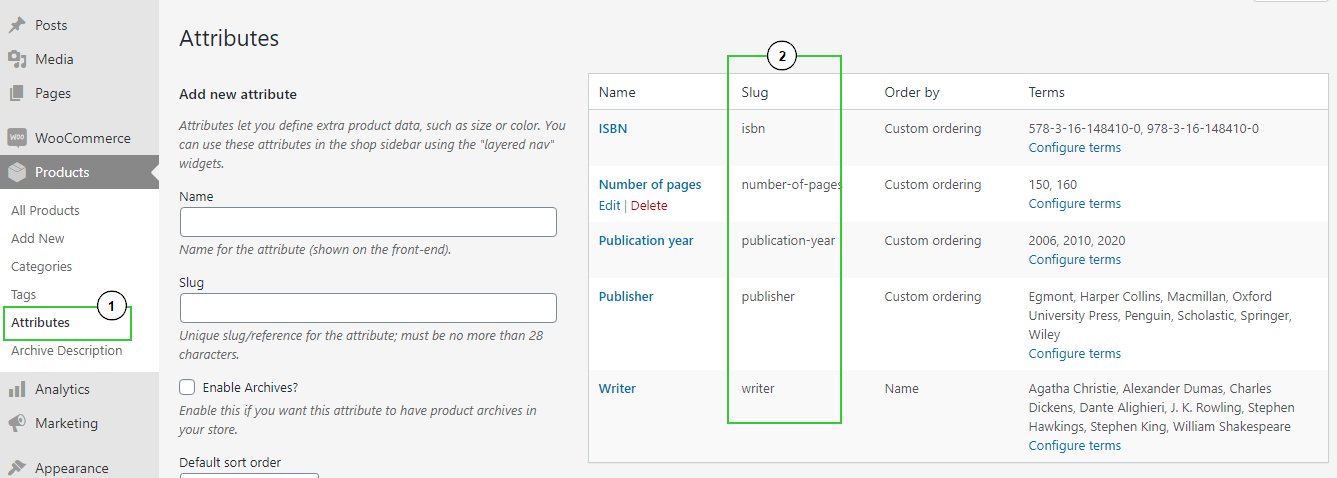1337x478 pixels.
Task: Click the Marketing megaphone icon
Action: click(x=17, y=423)
